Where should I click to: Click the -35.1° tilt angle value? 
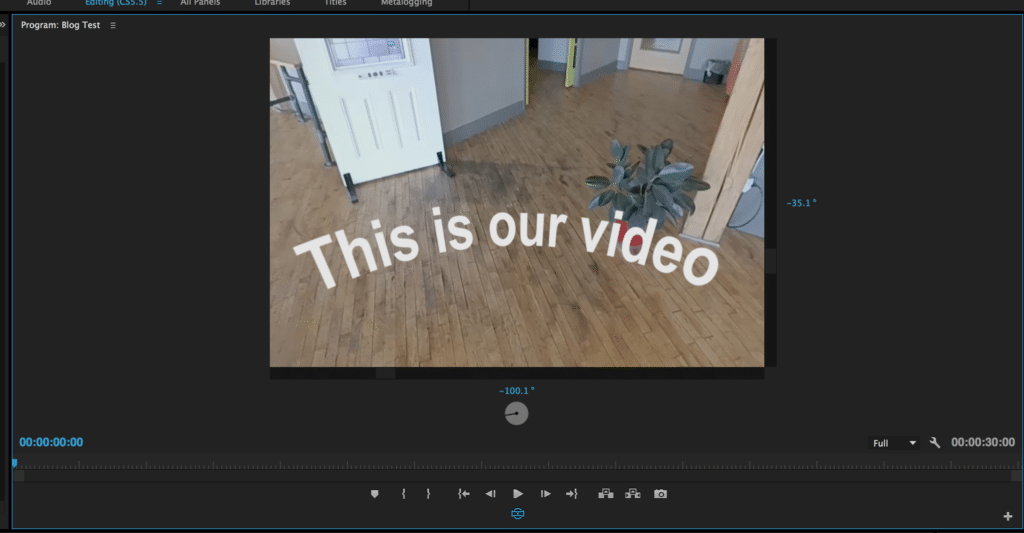pos(801,203)
